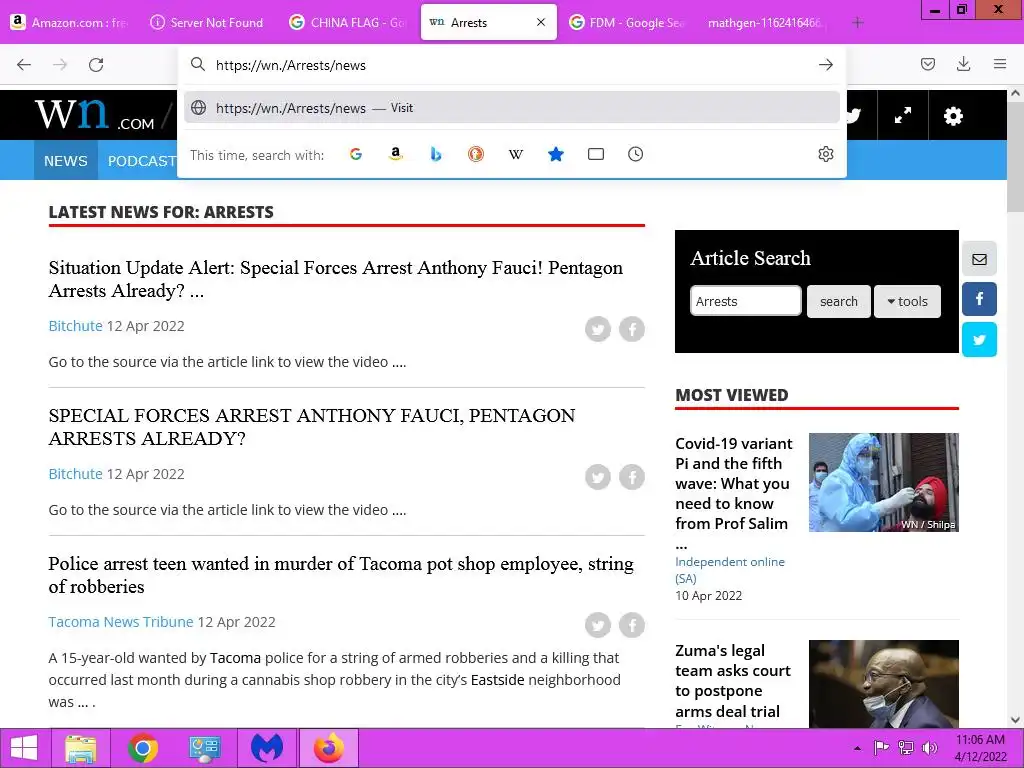
Task: Search open tabs using the tab icon
Action: 596,154
